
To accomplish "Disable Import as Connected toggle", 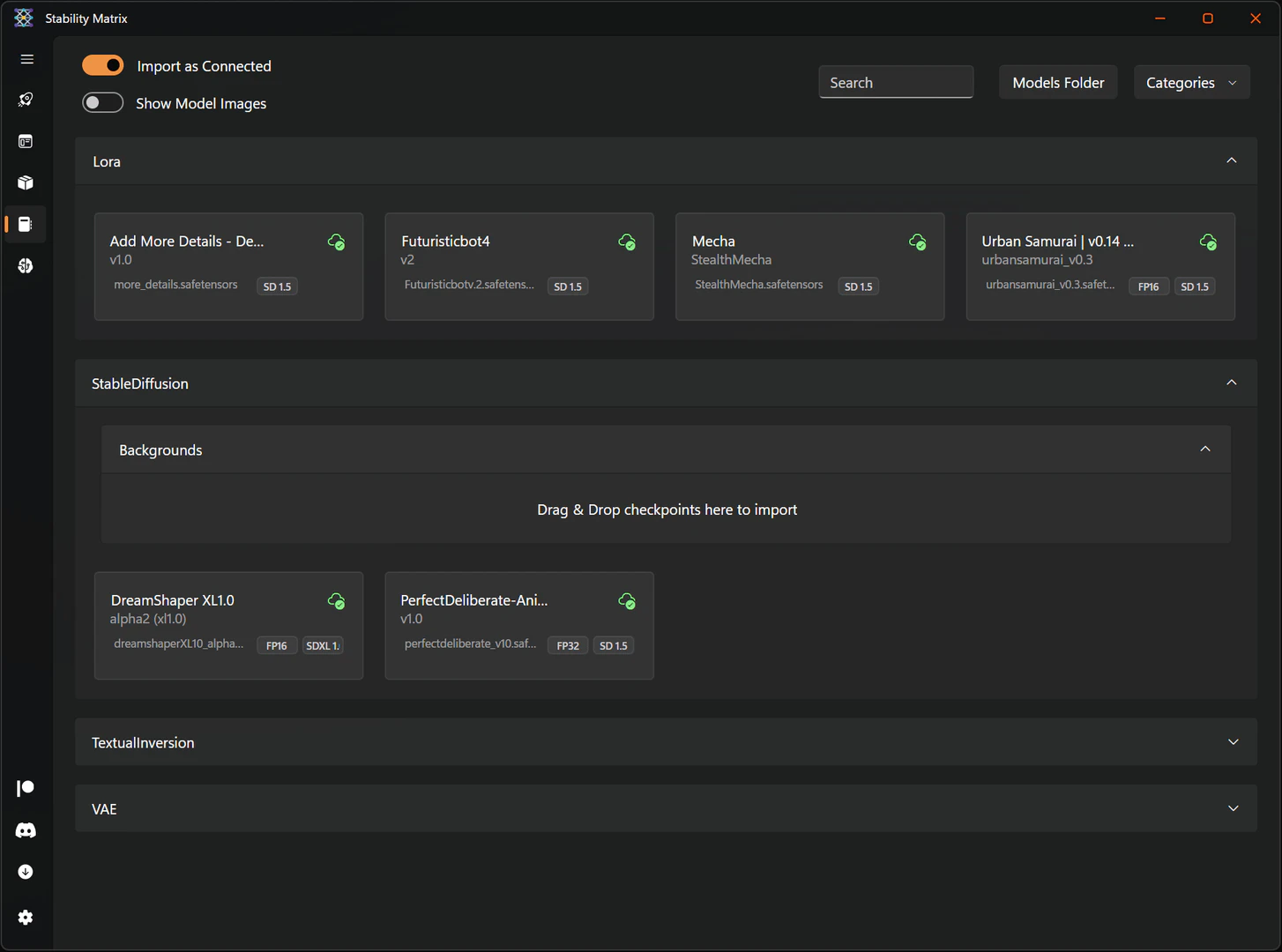I will pos(103,65).
